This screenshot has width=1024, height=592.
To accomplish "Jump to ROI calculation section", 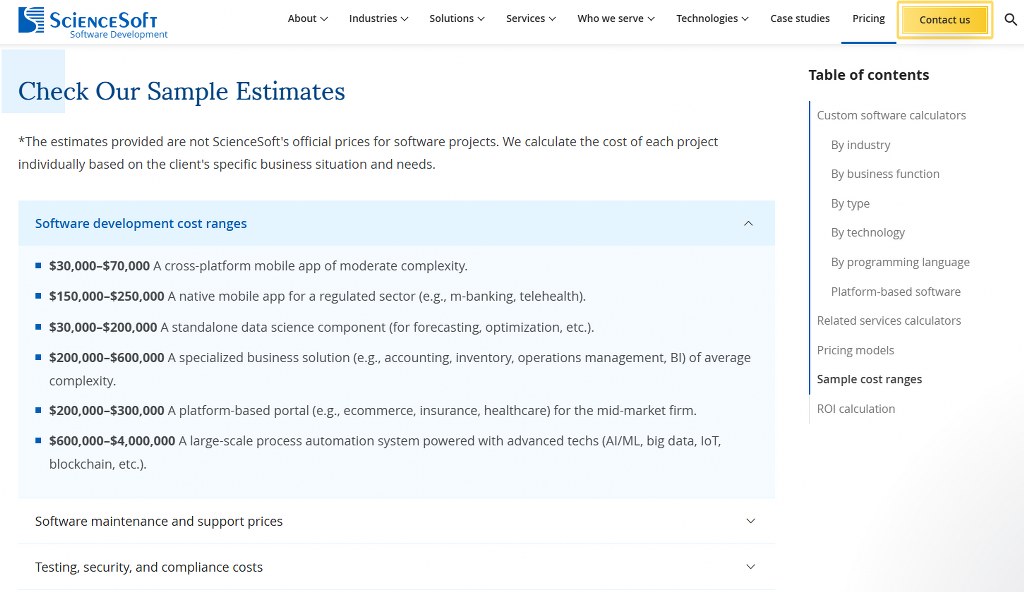I will pyautogui.click(x=856, y=409).
